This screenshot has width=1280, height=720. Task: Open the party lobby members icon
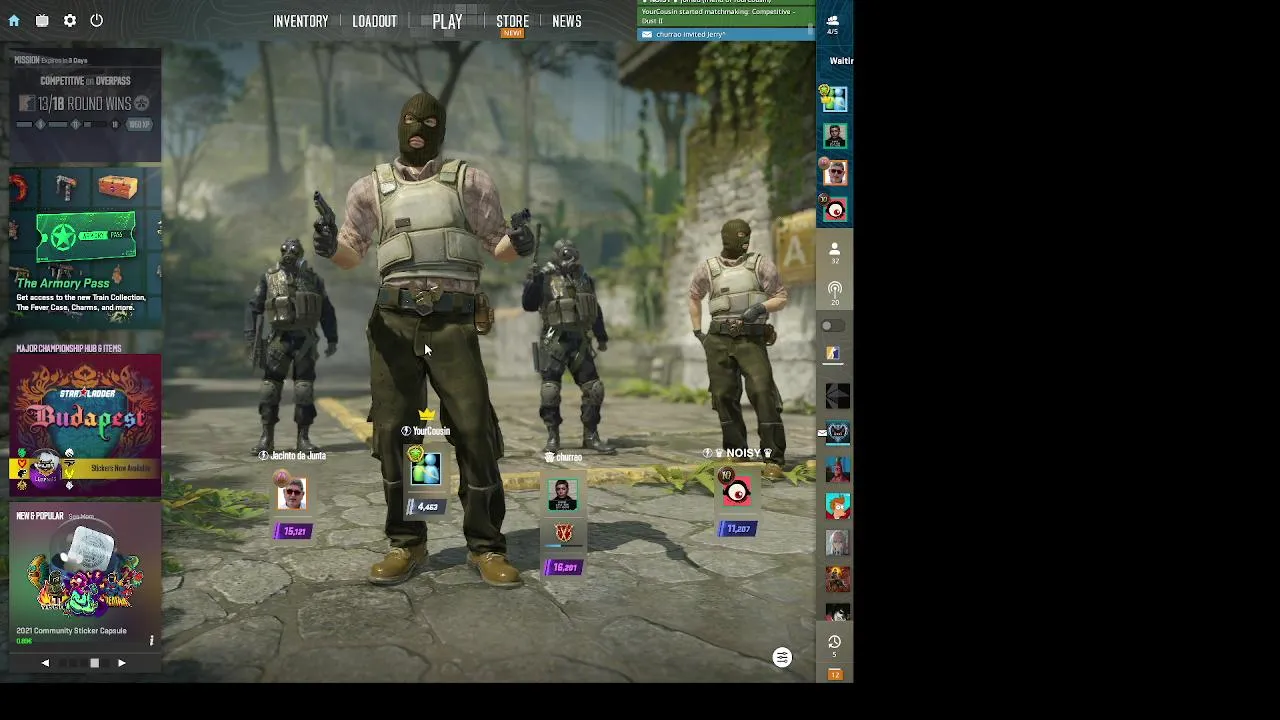832,24
